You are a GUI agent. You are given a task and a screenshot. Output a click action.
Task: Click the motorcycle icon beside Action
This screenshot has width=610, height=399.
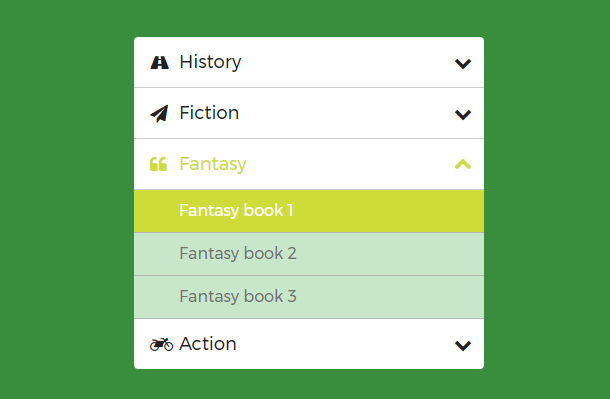tap(161, 344)
